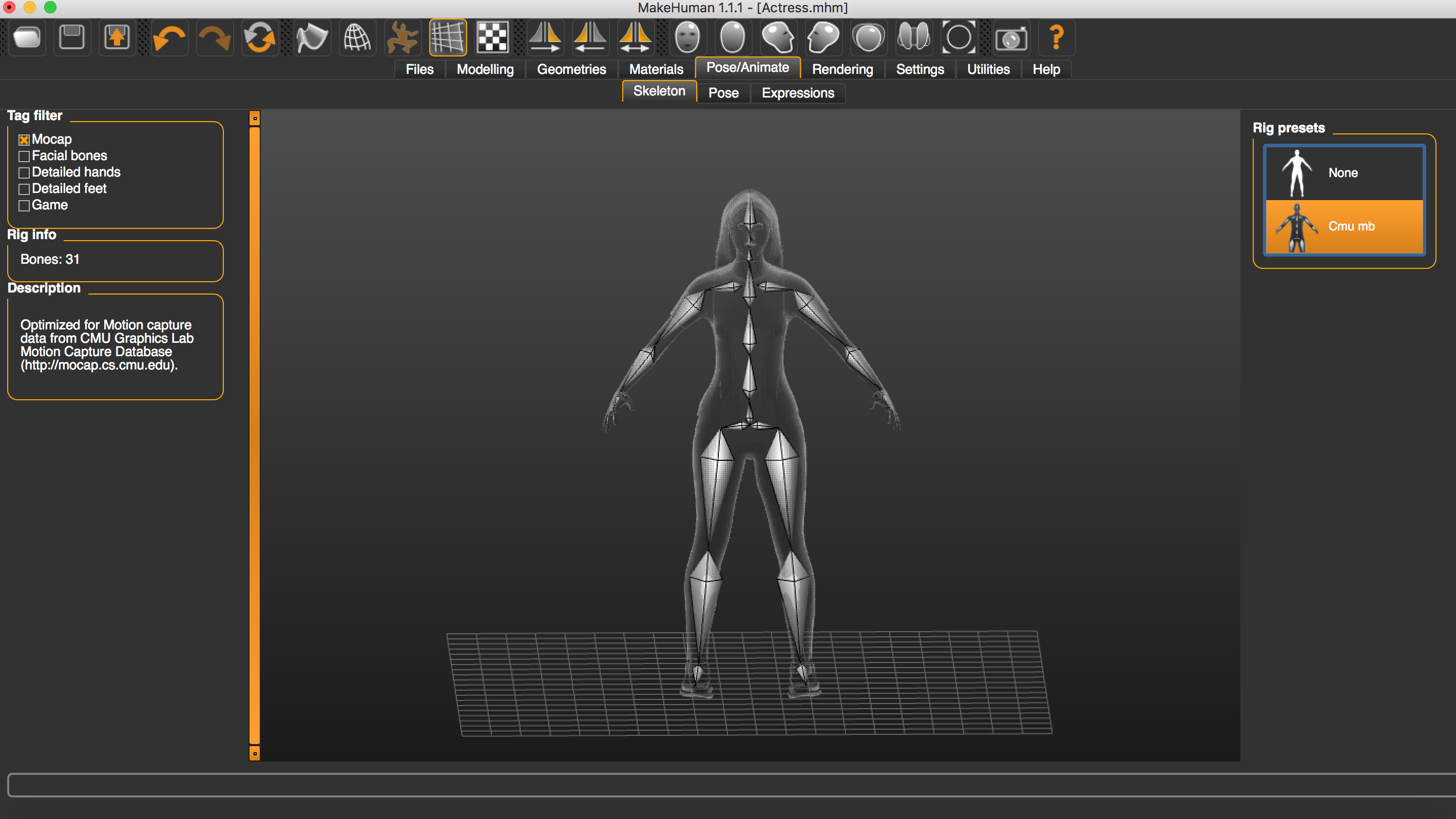Open the Modelling tab

tap(485, 69)
